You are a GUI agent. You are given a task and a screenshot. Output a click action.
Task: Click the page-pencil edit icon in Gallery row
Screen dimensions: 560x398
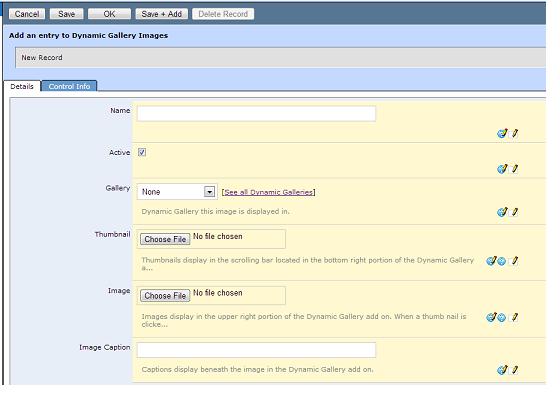pyautogui.click(x=514, y=212)
